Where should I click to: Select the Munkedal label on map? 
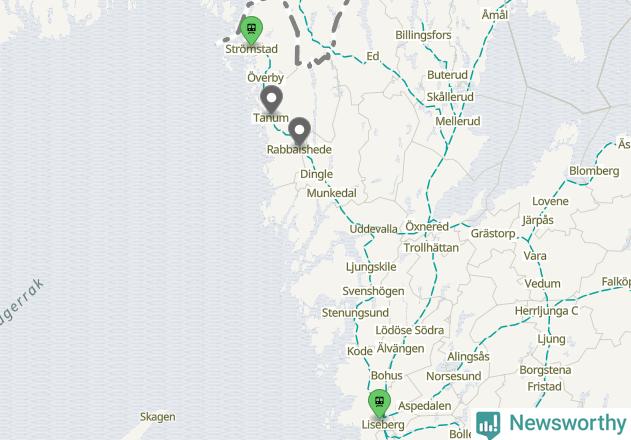332,193
